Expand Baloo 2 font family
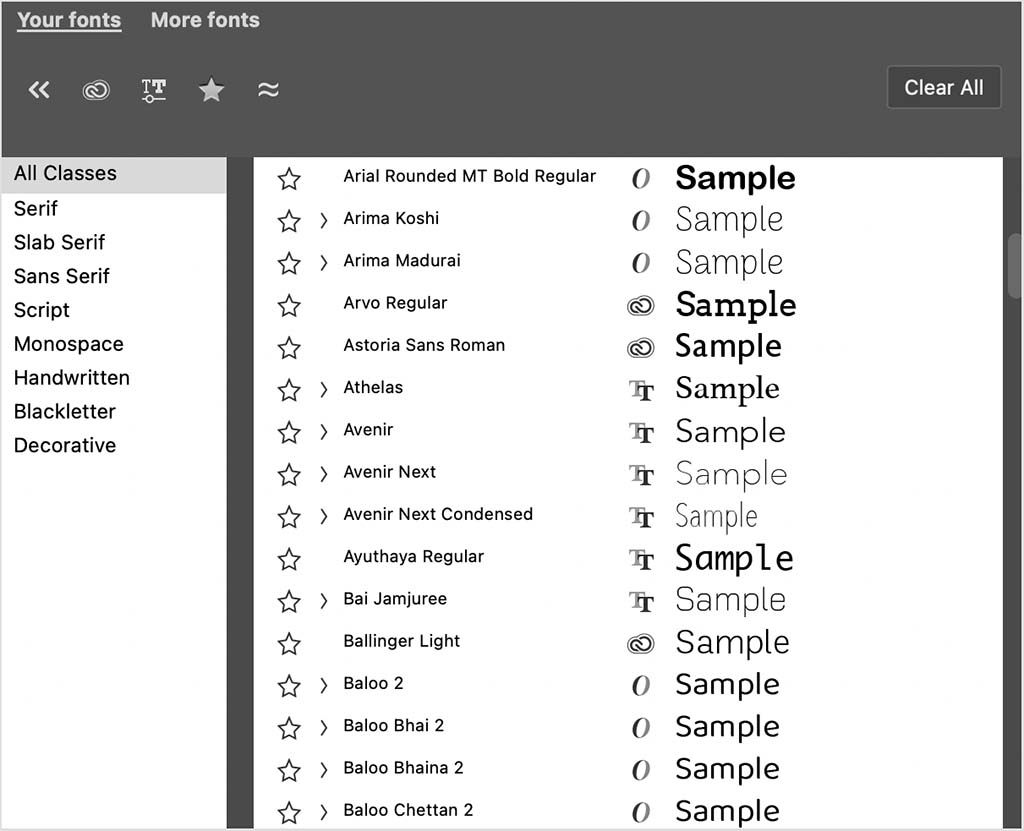 click(323, 686)
